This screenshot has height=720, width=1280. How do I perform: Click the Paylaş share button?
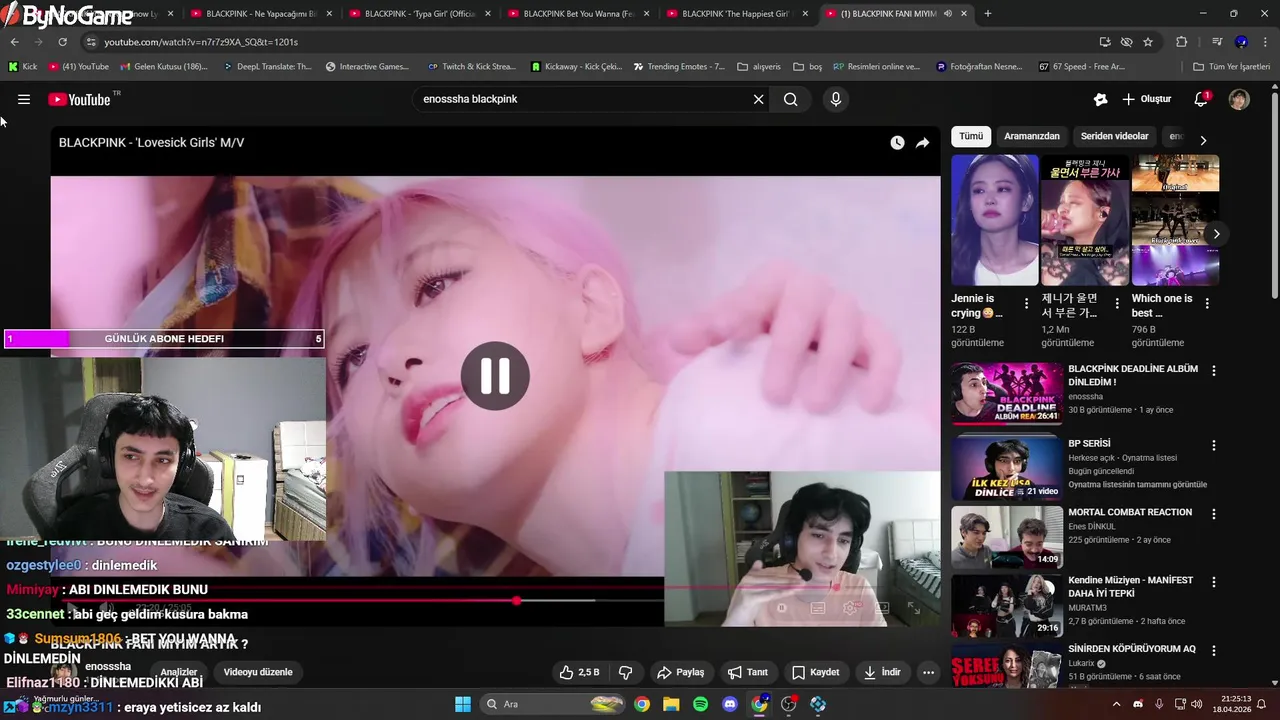[x=680, y=672]
